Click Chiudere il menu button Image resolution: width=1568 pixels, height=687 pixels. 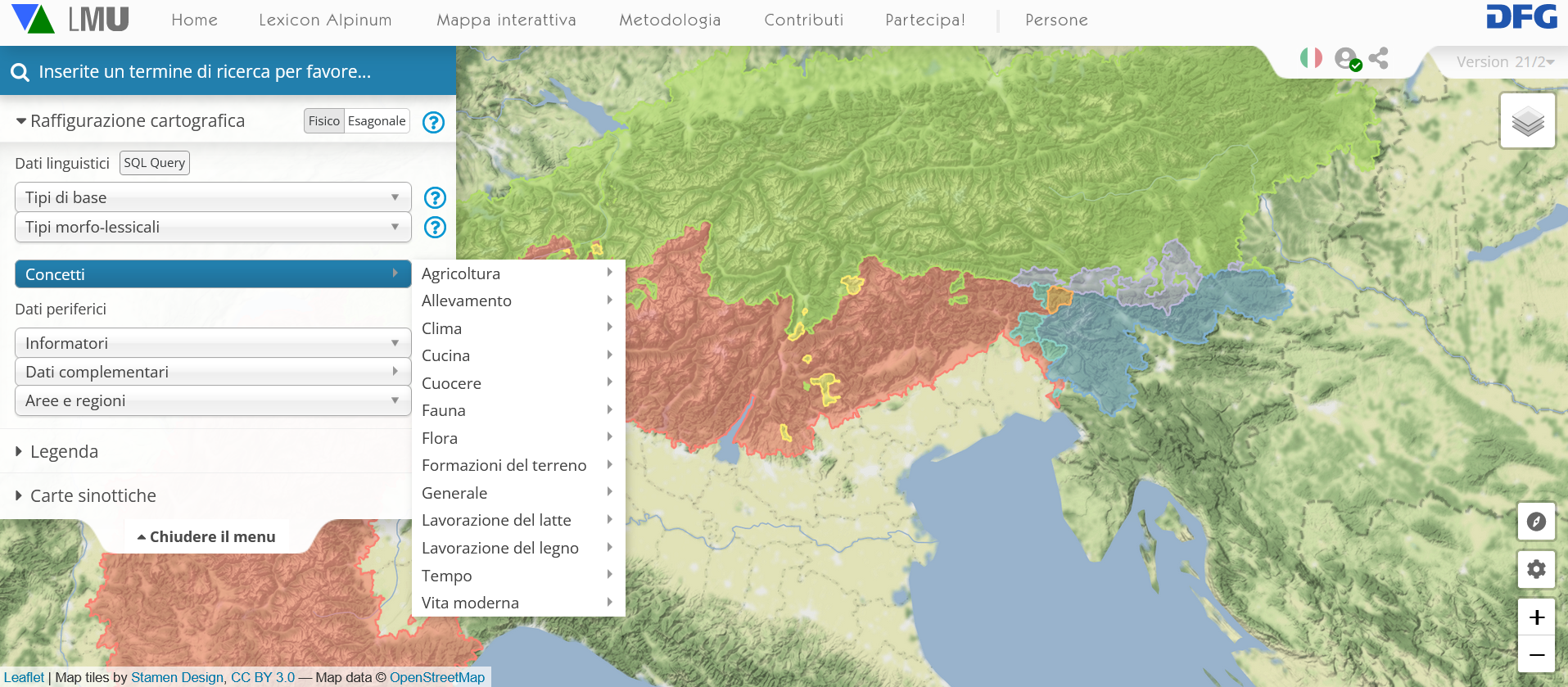click(206, 537)
